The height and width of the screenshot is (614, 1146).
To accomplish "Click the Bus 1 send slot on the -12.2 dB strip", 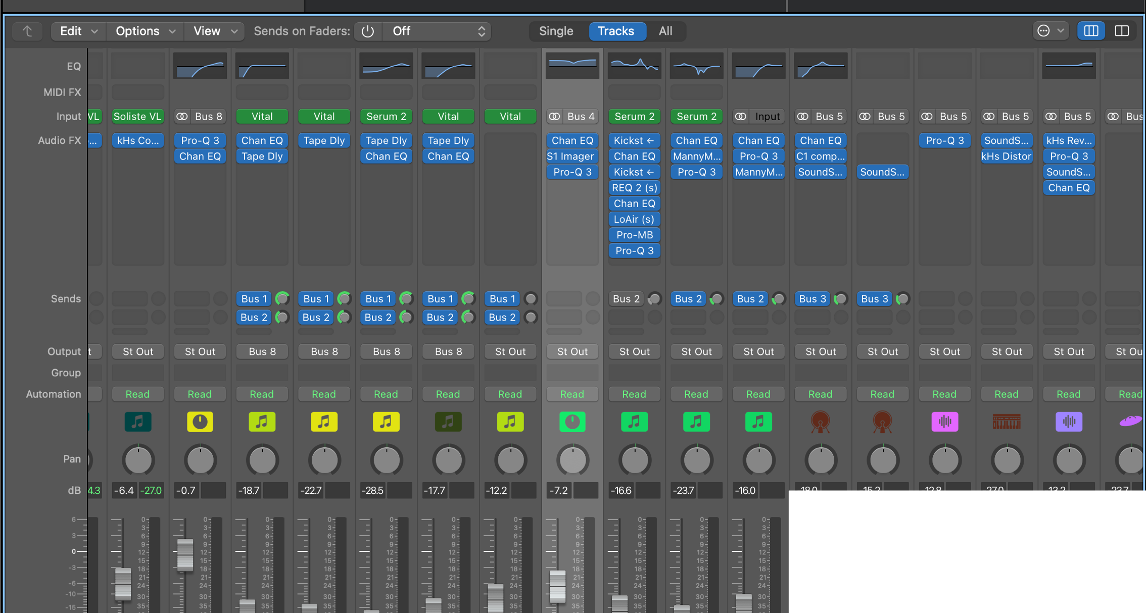I will pyautogui.click(x=502, y=299).
